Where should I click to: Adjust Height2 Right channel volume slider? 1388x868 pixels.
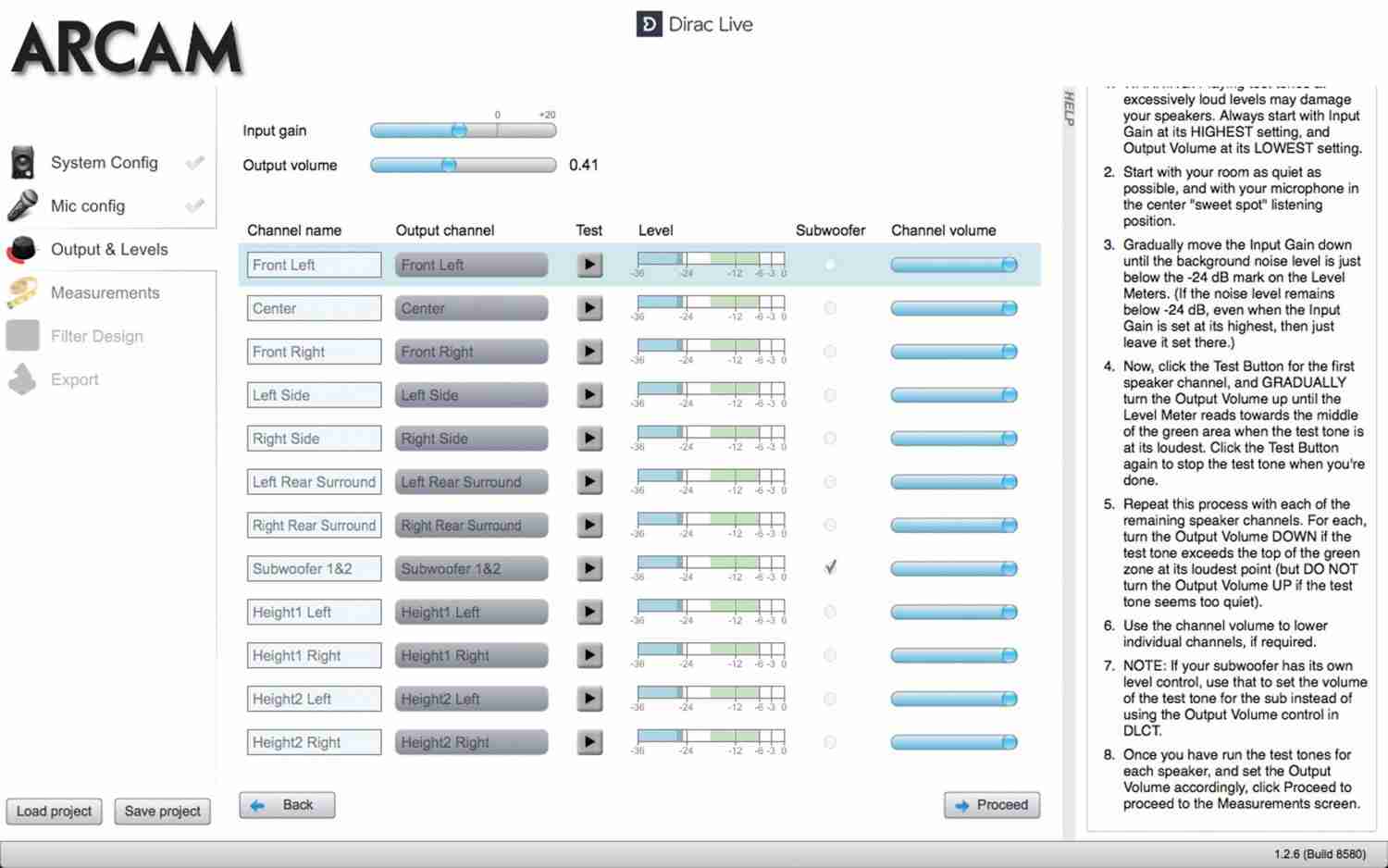point(954,742)
